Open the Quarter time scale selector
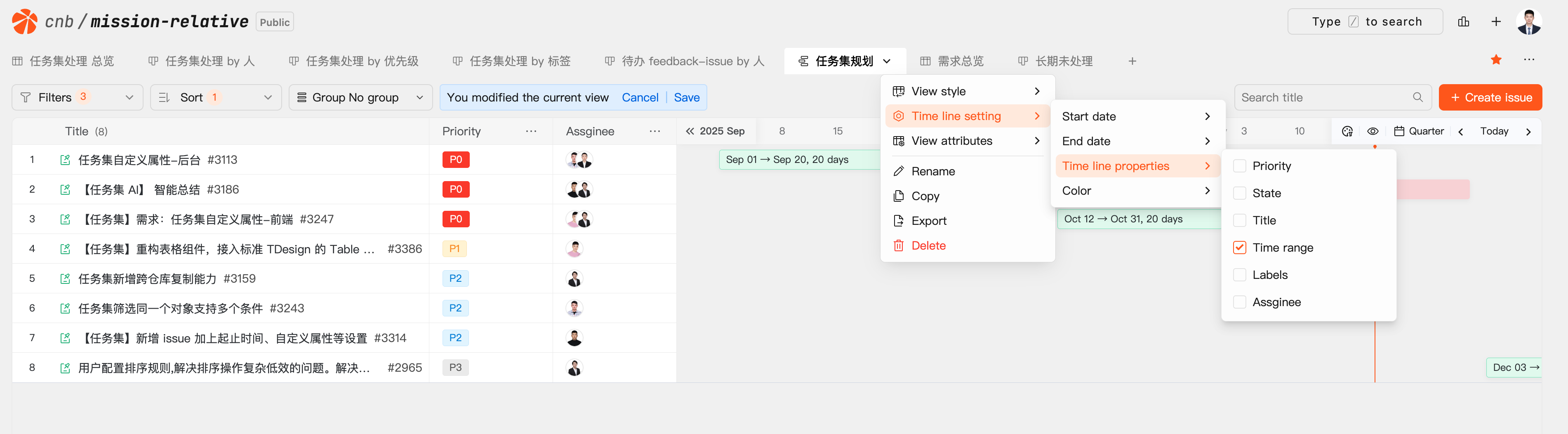Image resolution: width=1568 pixels, height=434 pixels. (1419, 132)
